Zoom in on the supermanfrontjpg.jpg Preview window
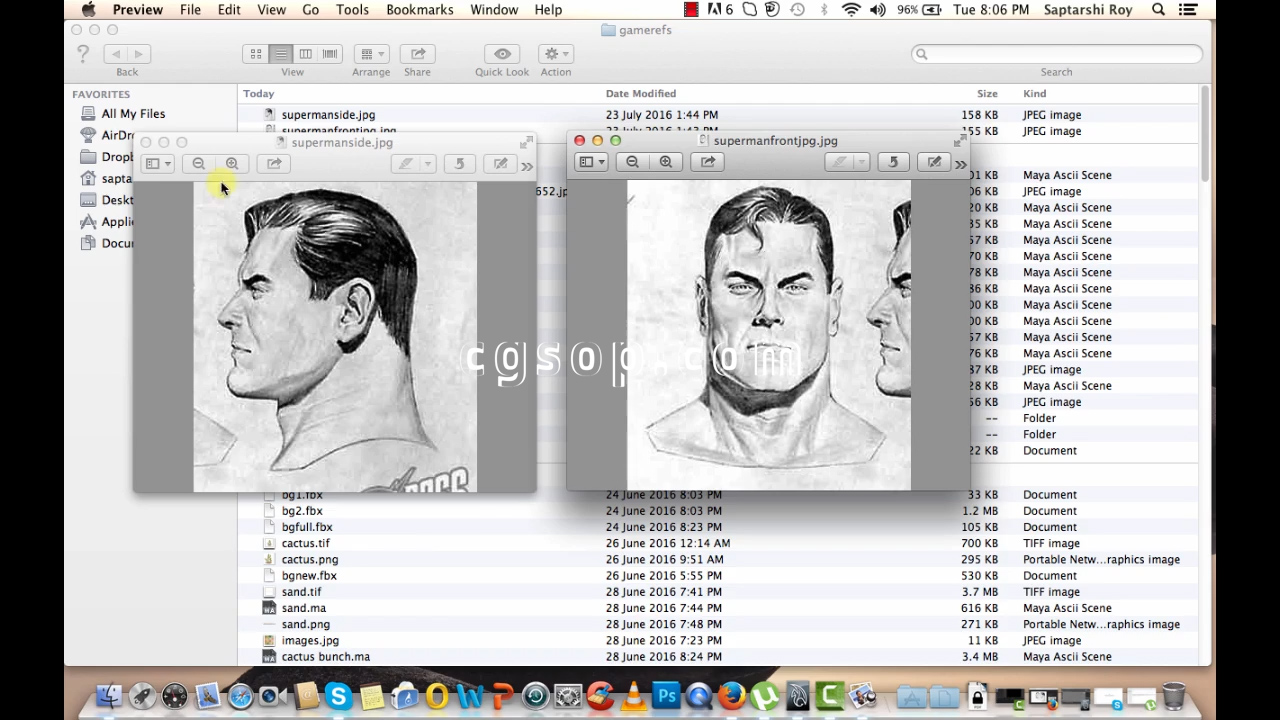 666,162
